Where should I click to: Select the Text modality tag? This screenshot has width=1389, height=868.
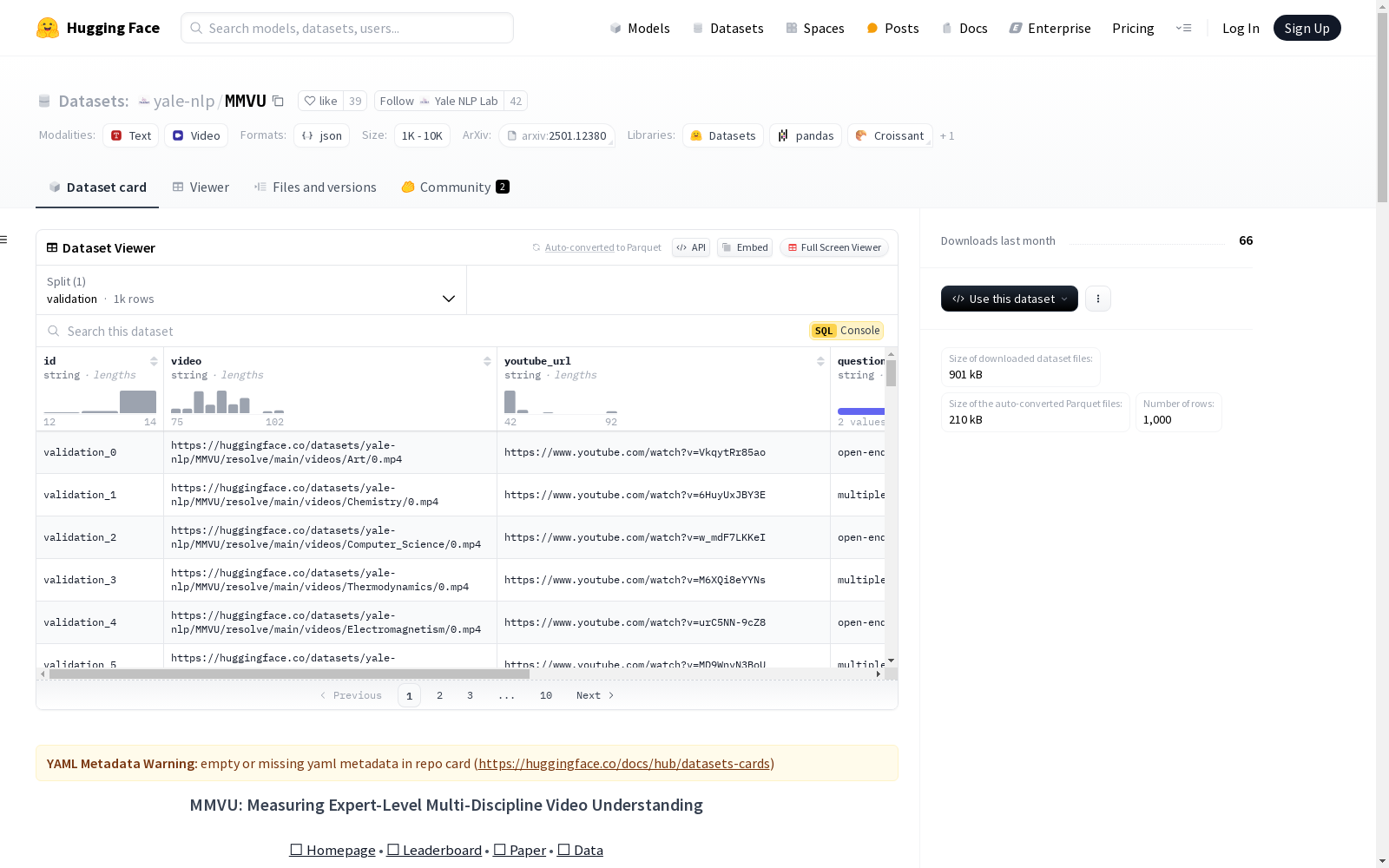pyautogui.click(x=131, y=135)
